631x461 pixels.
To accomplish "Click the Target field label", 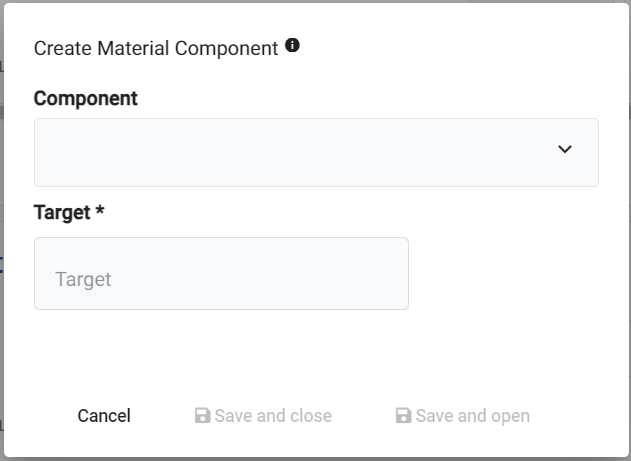I will pos(63,212).
